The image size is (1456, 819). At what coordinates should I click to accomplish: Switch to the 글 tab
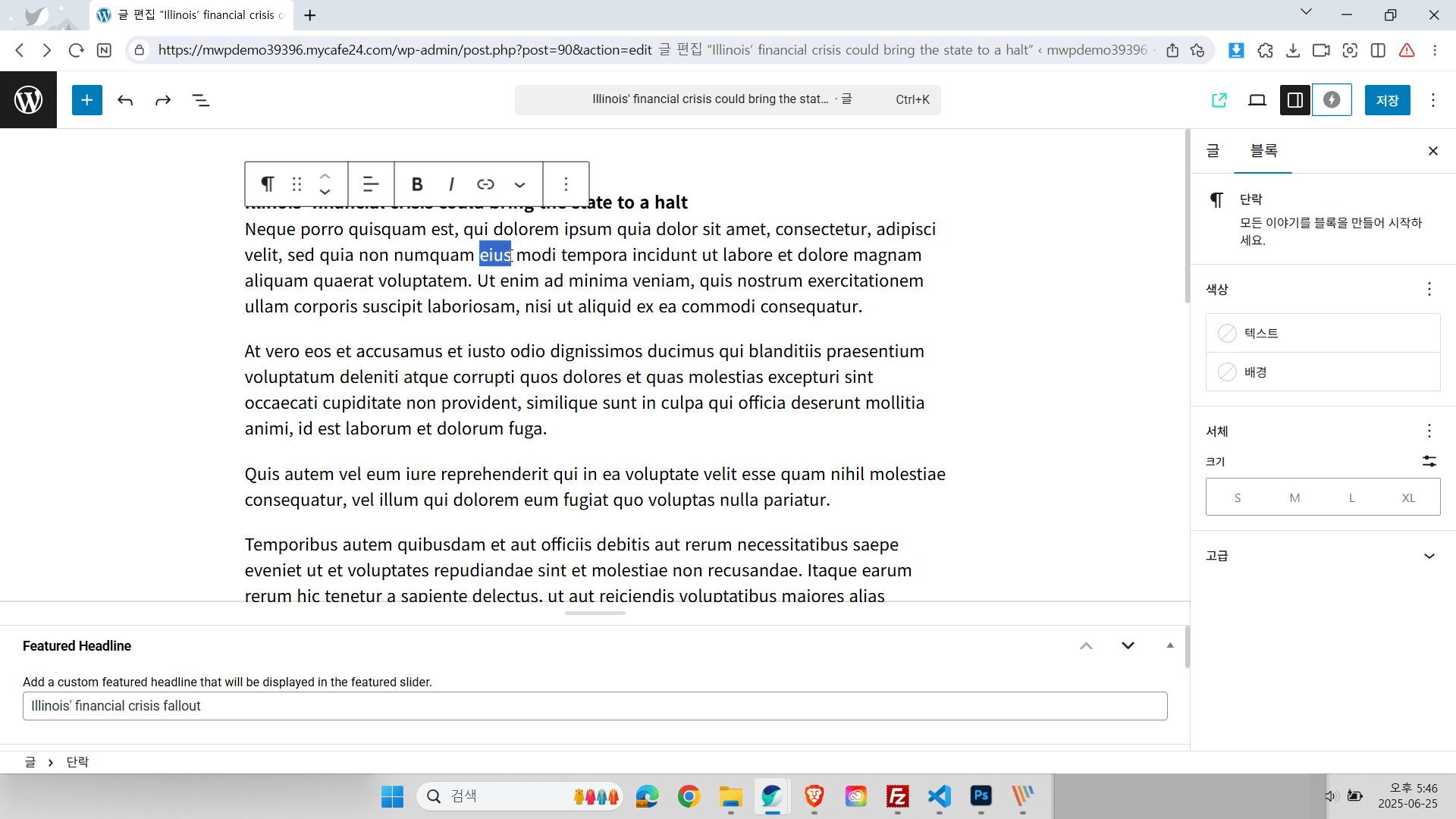pyautogui.click(x=1213, y=151)
